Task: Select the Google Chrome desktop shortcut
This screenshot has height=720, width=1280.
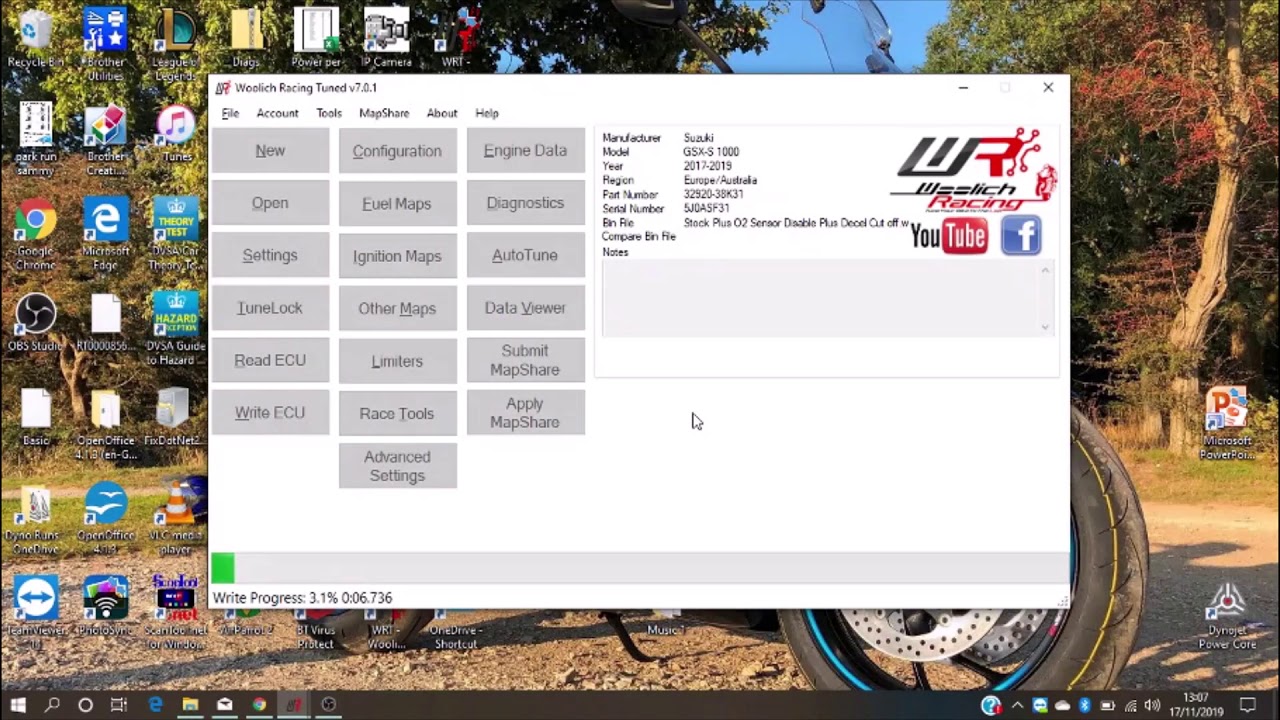Action: [x=35, y=235]
